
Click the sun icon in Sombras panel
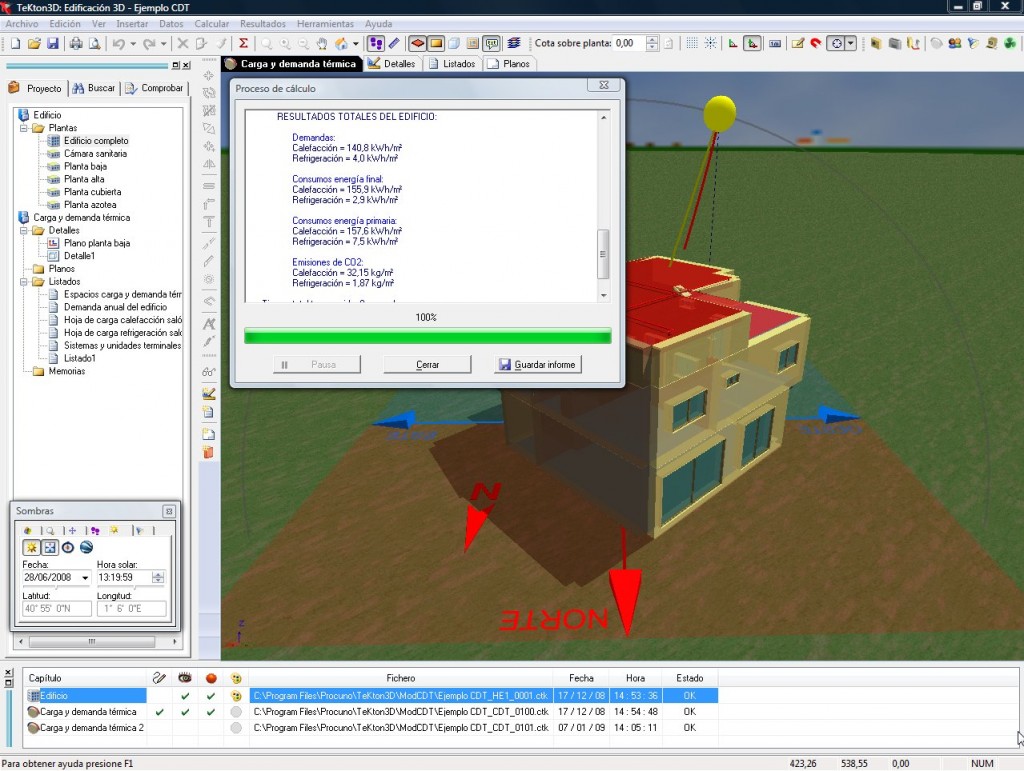[31, 548]
